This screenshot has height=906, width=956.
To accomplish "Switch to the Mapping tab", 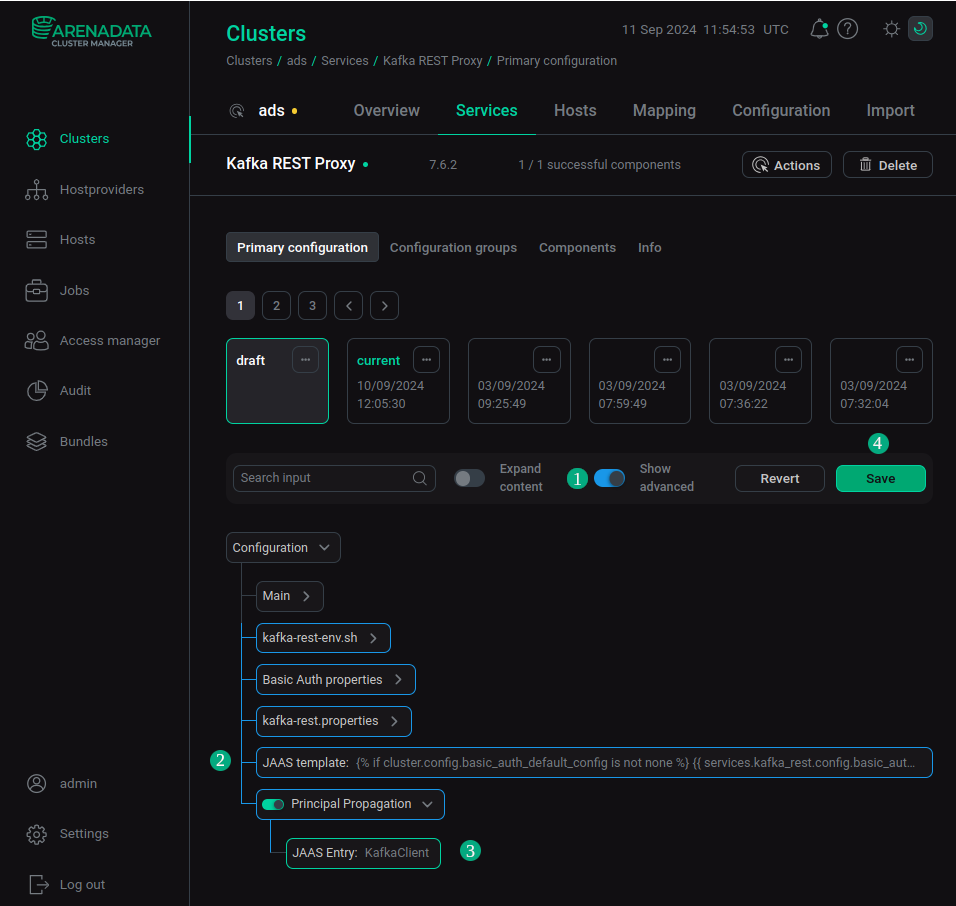I will 664,110.
